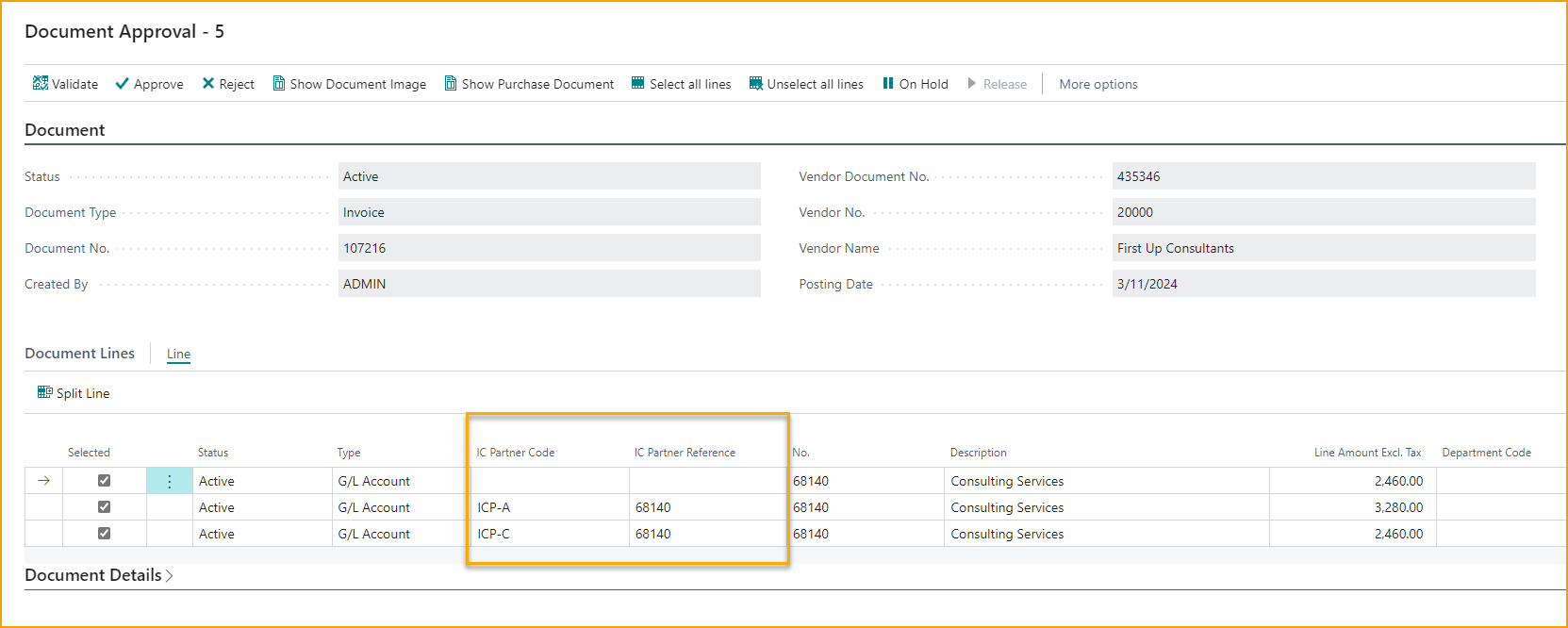Open Show Document Image
The image size is (1568, 628).
pyautogui.click(x=349, y=84)
